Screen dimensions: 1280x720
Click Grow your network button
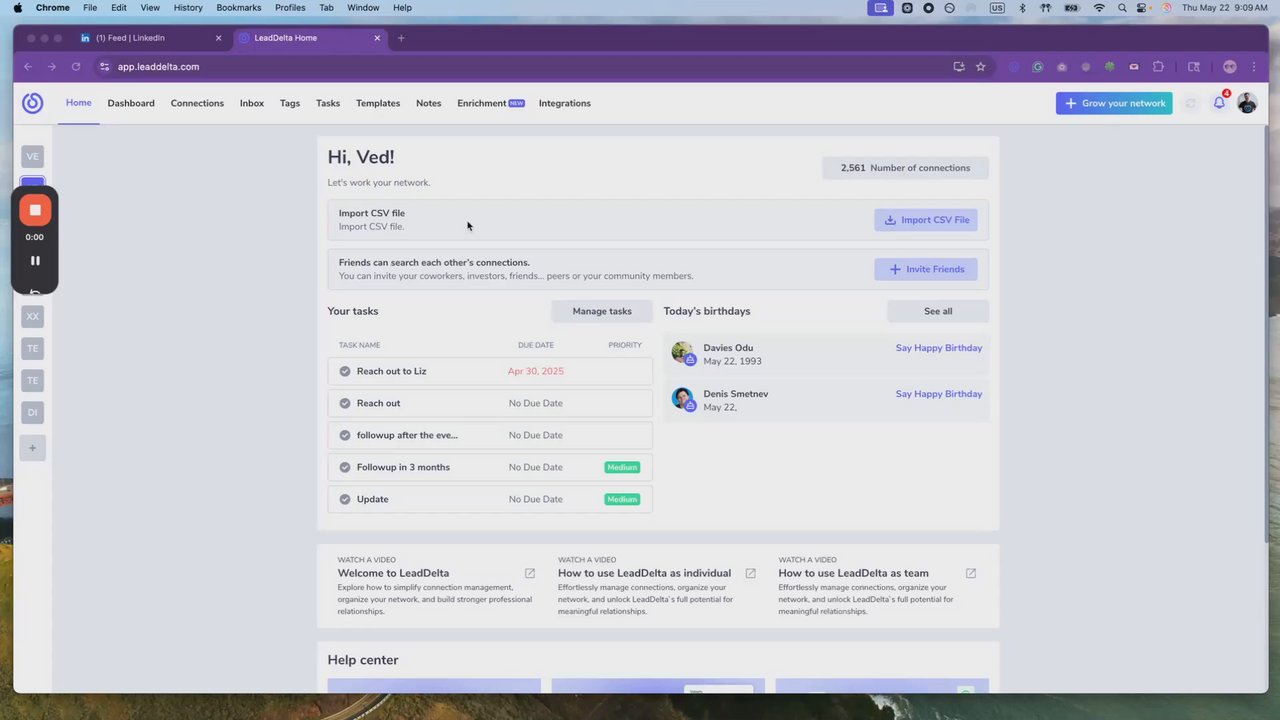(1114, 103)
